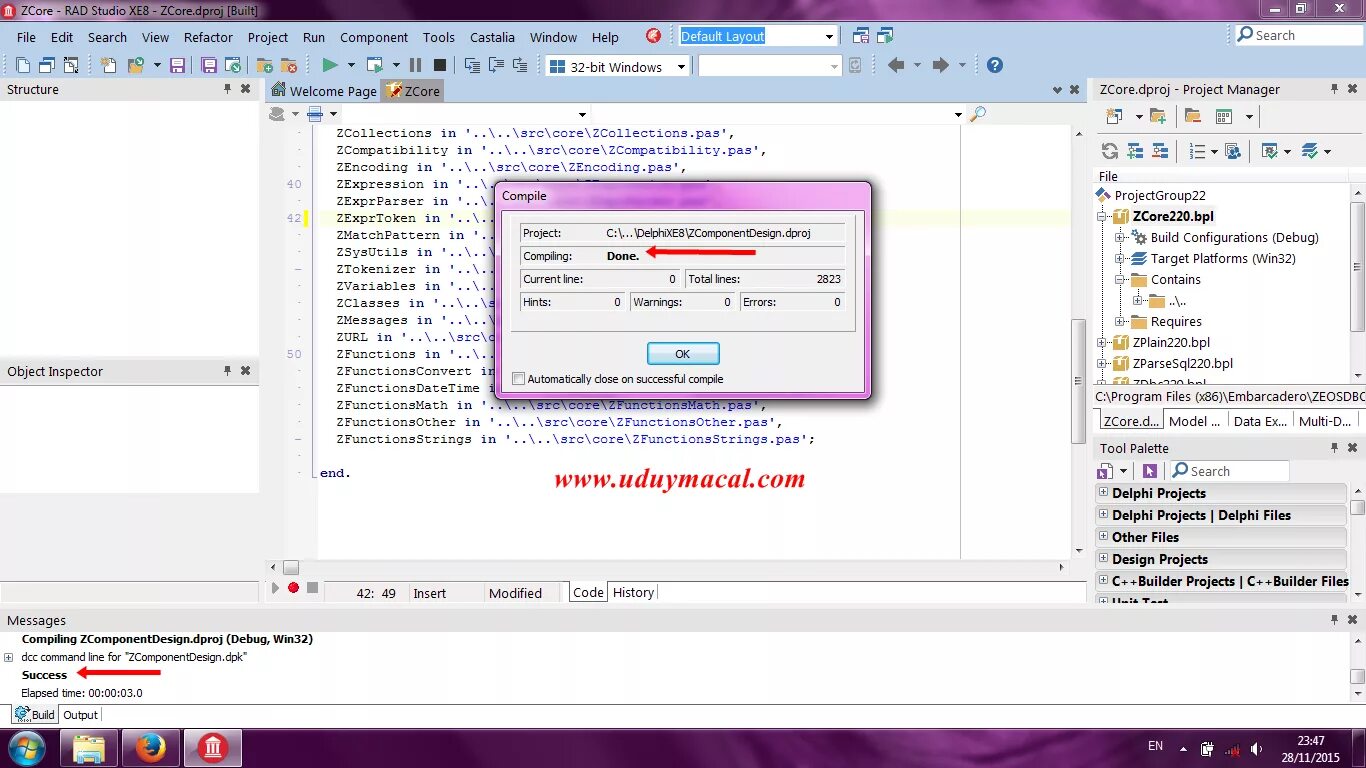
Task: Open the Component menu
Action: [x=374, y=37]
